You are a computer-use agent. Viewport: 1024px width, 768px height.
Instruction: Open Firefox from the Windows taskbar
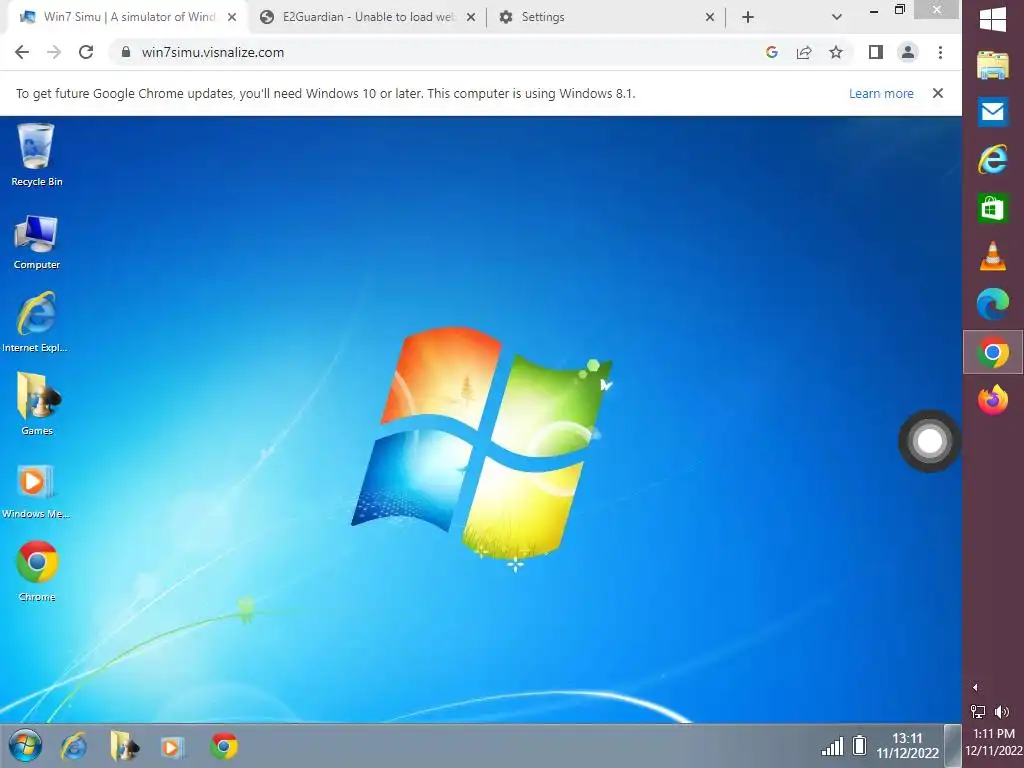pyautogui.click(x=993, y=400)
